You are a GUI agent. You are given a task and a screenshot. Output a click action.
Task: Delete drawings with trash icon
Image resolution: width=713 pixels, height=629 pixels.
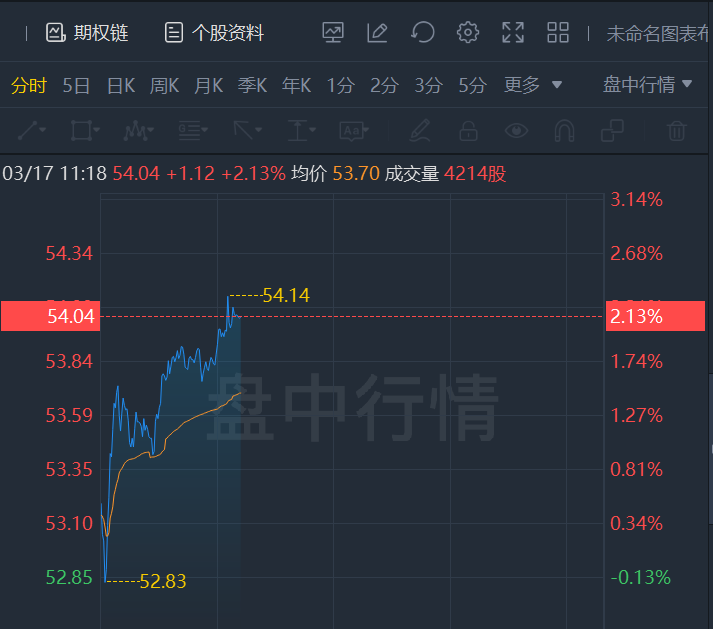coord(677,130)
